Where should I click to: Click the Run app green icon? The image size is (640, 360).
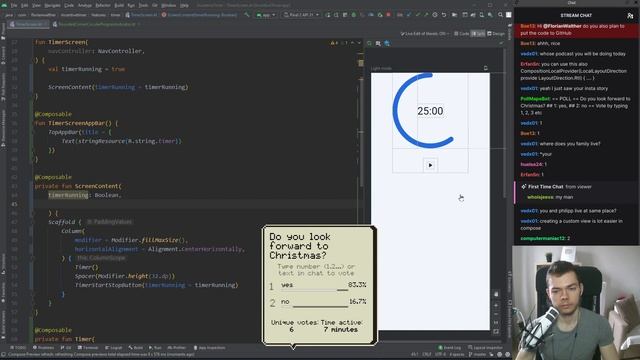[x=328, y=15]
